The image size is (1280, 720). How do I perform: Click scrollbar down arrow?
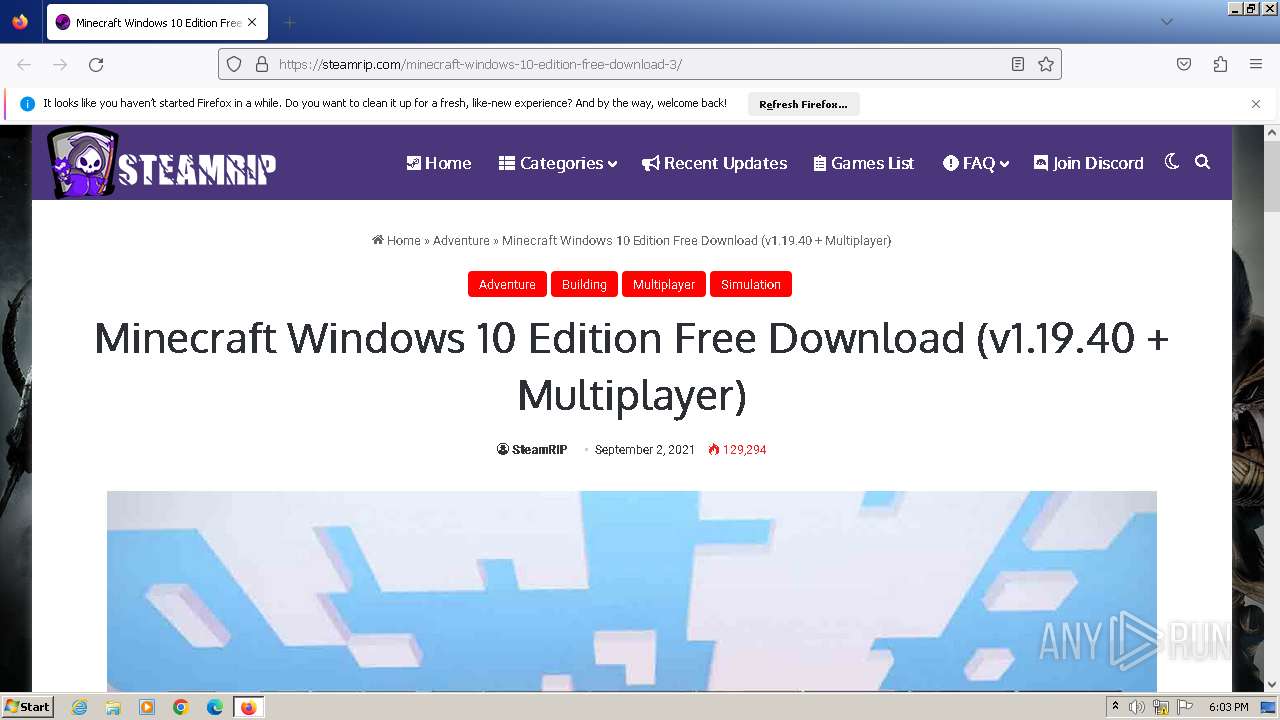click(1272, 684)
